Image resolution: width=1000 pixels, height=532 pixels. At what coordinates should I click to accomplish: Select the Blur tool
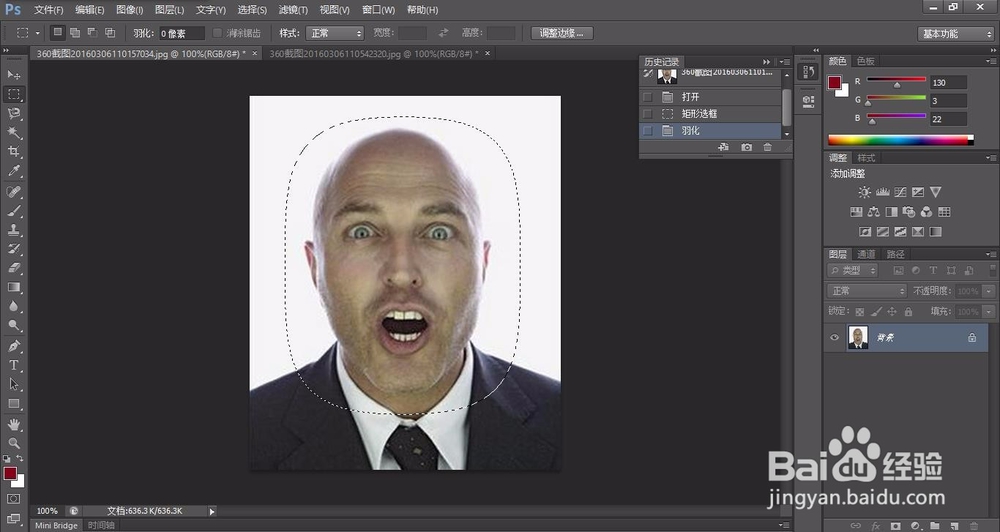[x=13, y=306]
